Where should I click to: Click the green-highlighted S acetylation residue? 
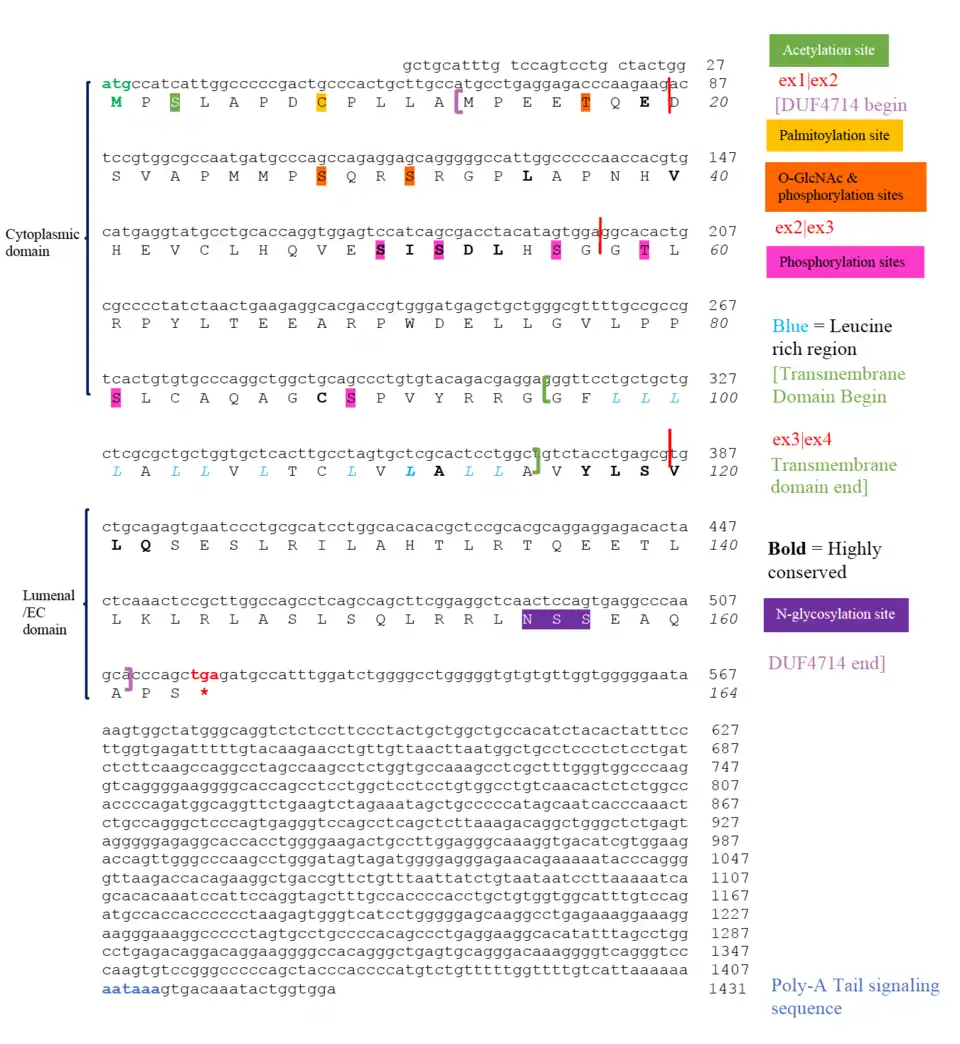point(175,102)
